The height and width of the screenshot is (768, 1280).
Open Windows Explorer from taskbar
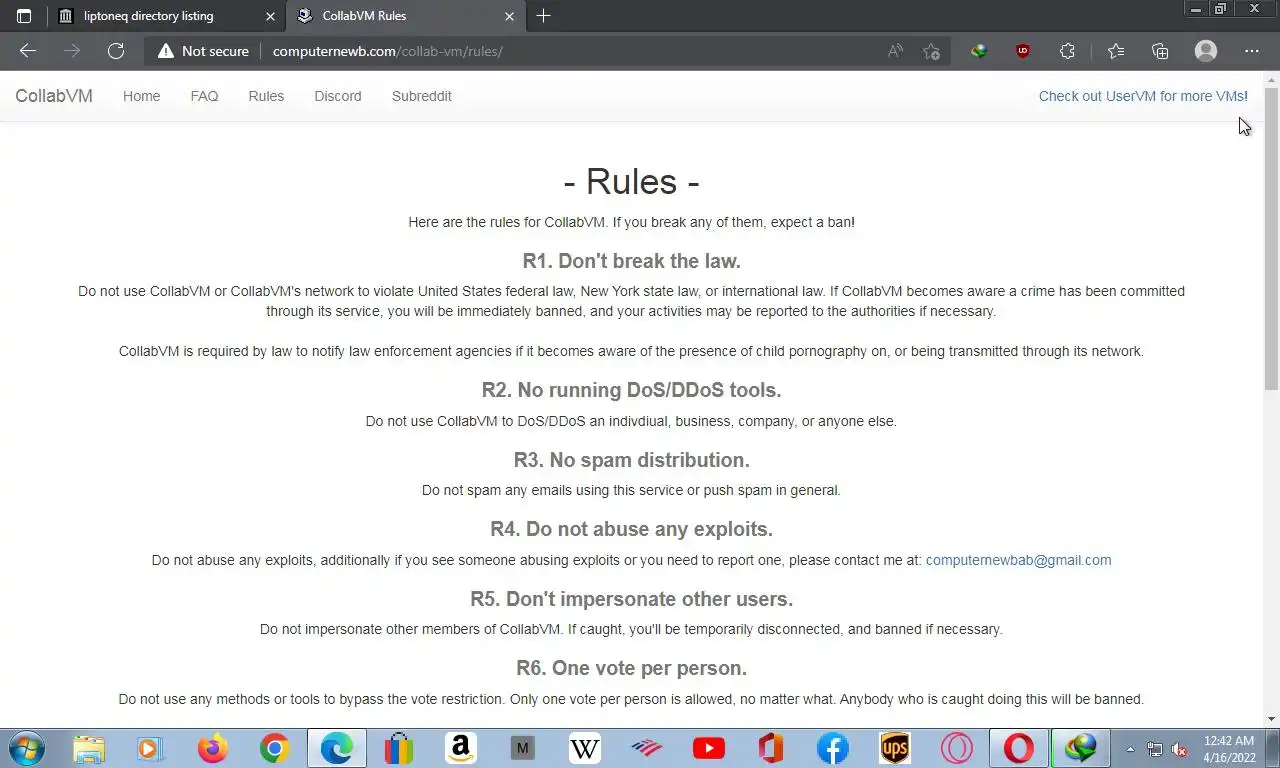89,748
